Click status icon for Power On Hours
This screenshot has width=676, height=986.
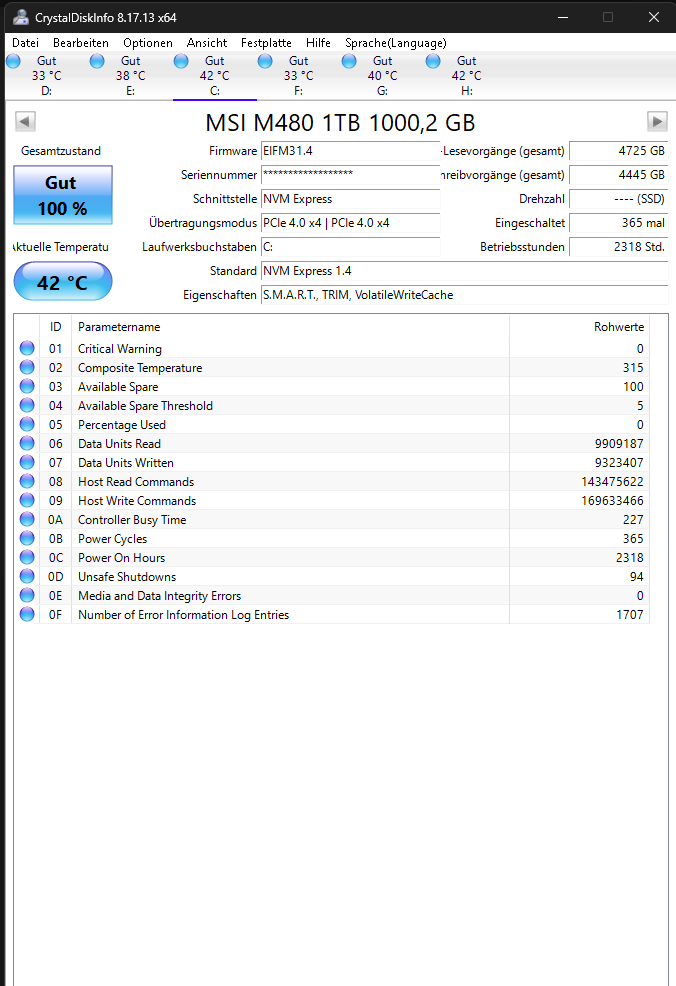(x=27, y=557)
